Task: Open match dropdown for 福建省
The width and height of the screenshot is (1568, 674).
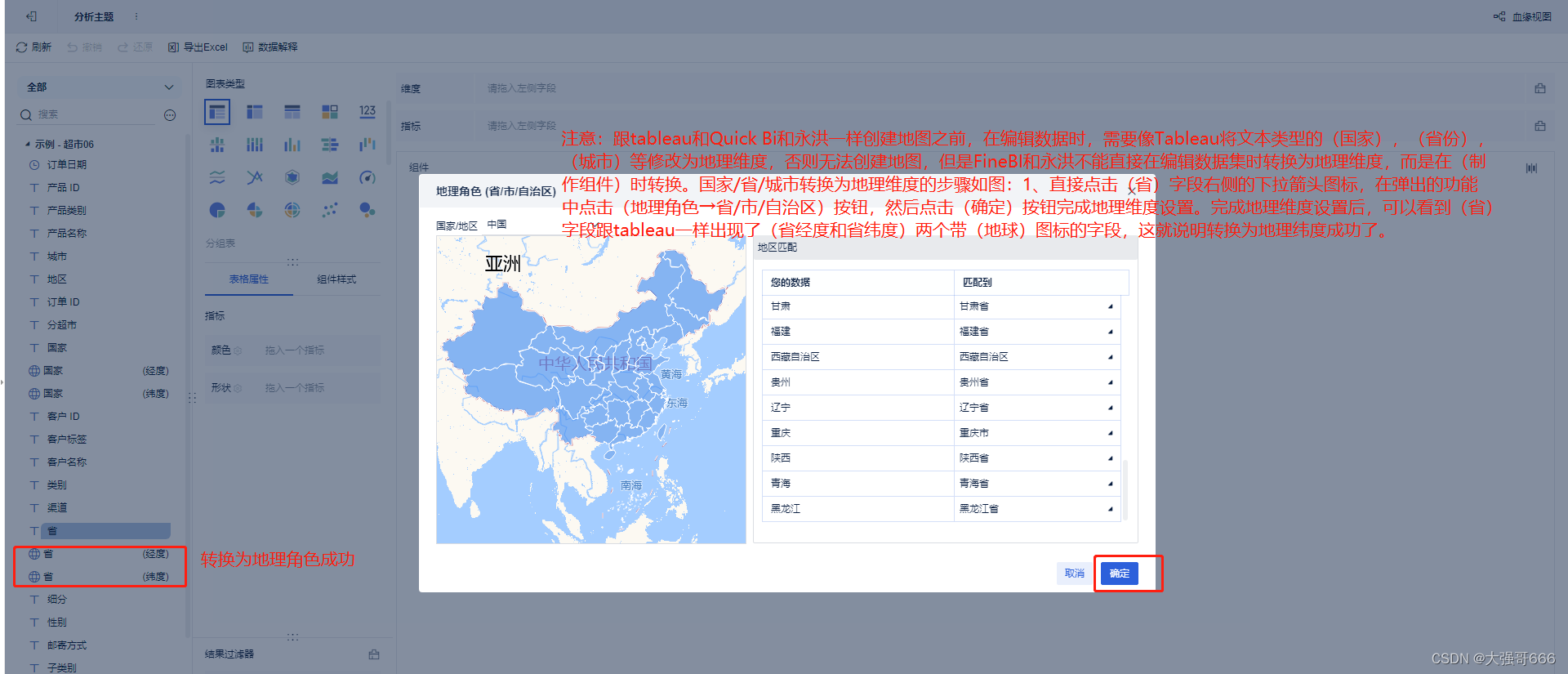Action: [1110, 332]
